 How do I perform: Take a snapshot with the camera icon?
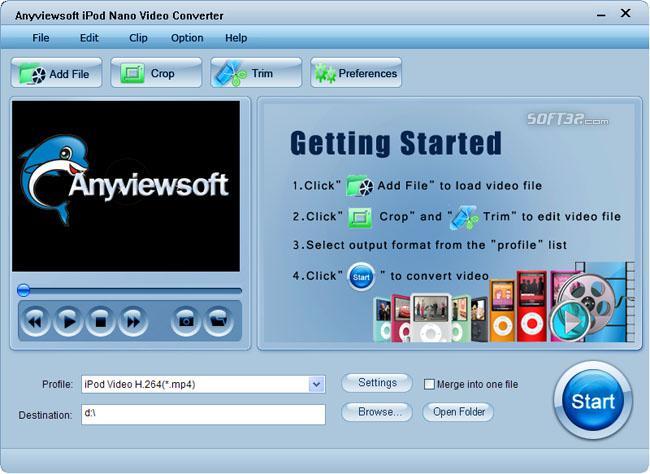186,321
